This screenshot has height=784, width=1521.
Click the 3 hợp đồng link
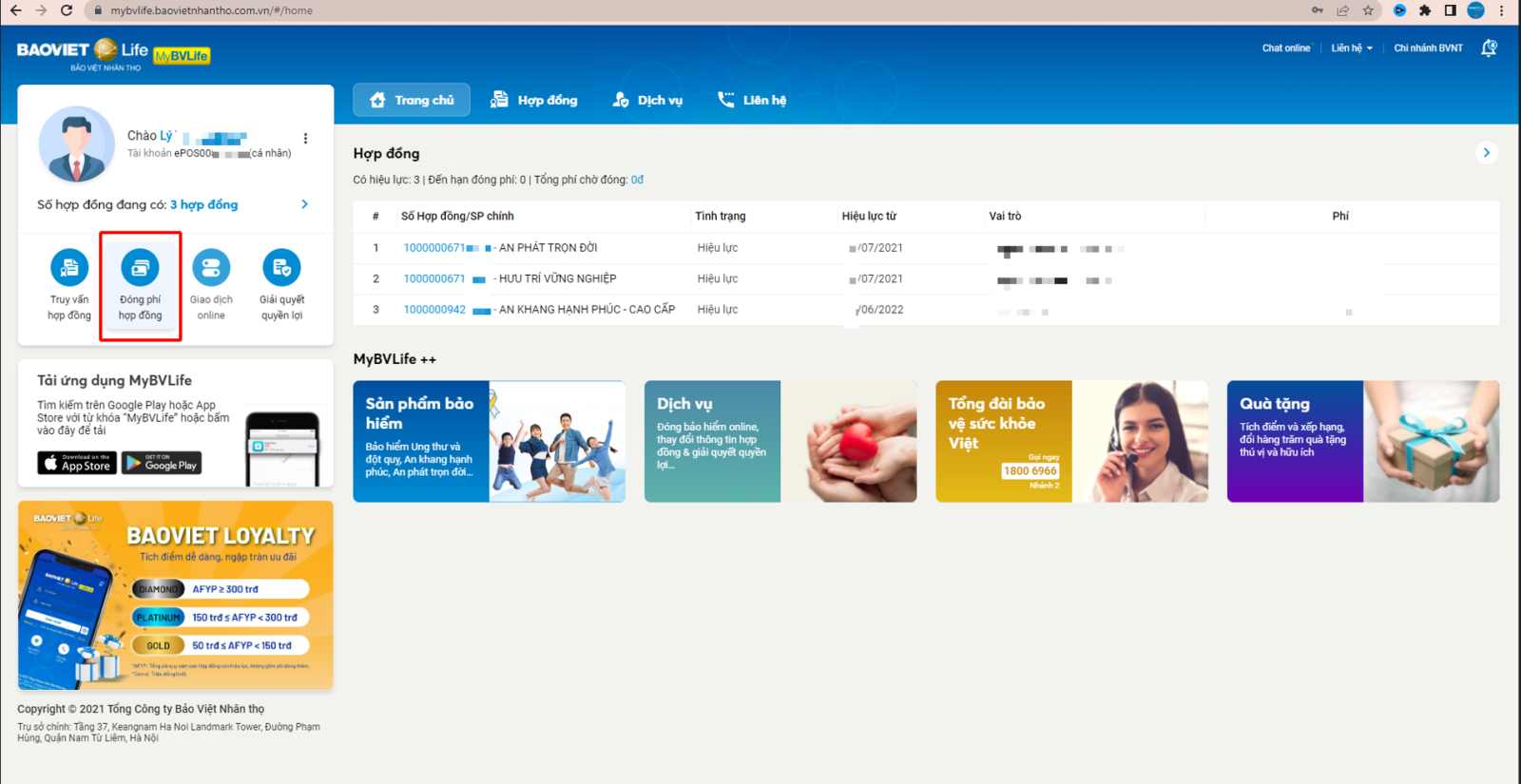(x=203, y=204)
